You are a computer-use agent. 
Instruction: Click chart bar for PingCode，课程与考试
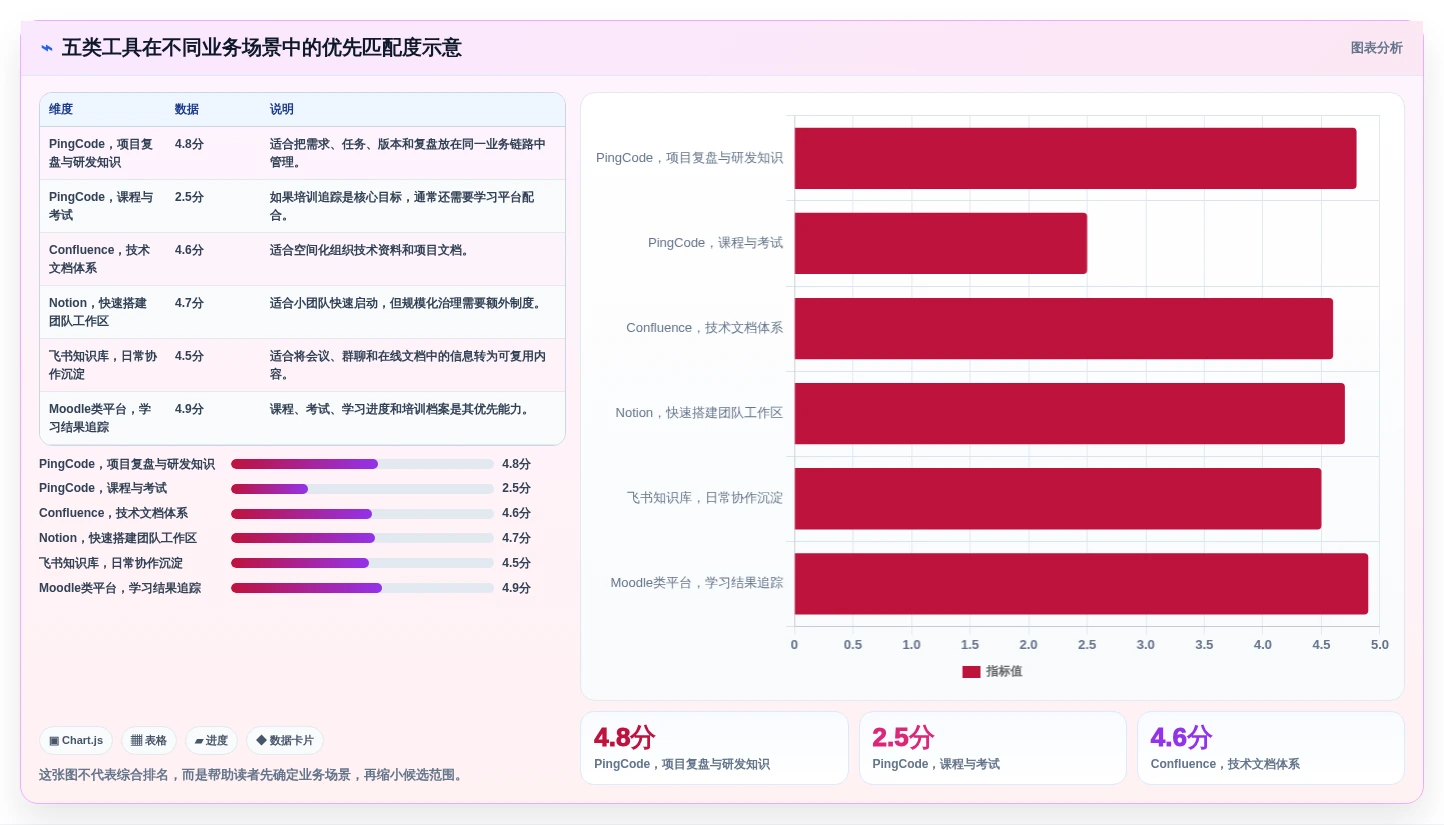pyautogui.click(x=941, y=243)
